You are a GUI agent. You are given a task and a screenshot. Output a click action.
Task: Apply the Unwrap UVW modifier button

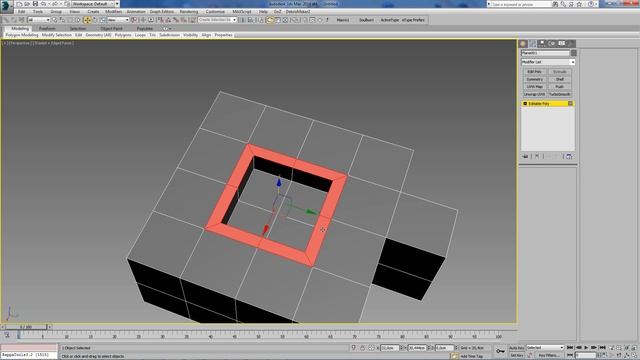(x=535, y=94)
